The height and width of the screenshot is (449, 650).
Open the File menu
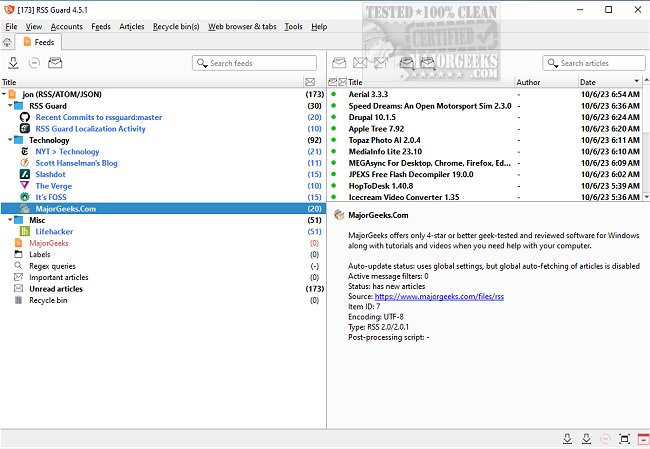click(11, 27)
